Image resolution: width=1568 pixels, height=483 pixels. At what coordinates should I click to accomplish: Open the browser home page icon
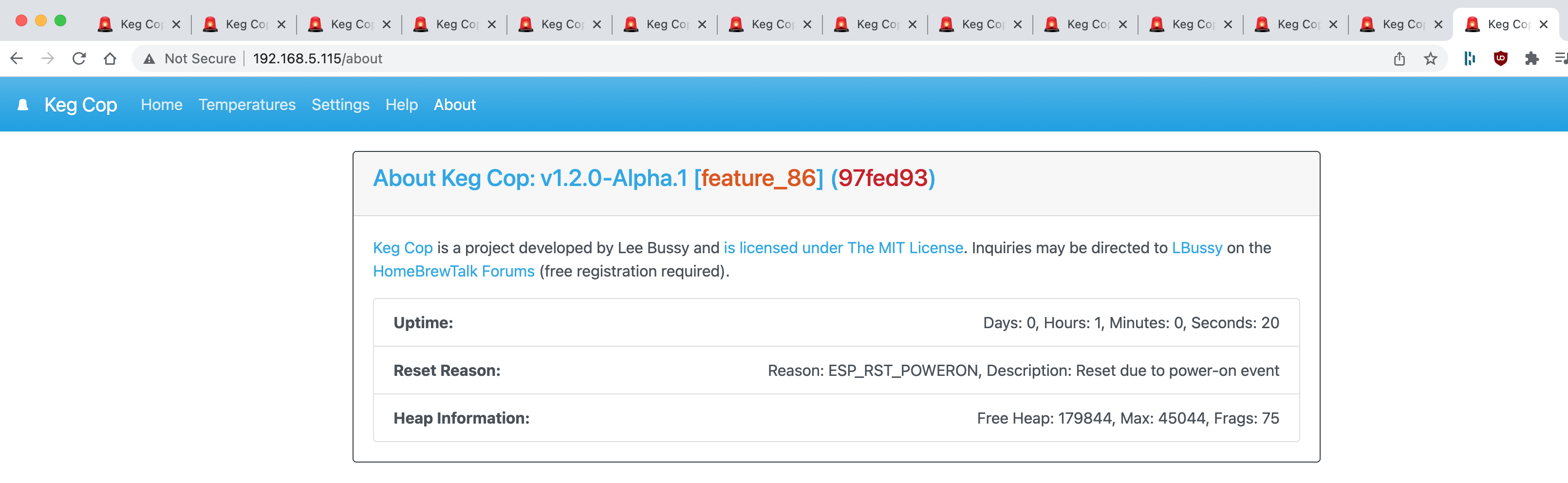pyautogui.click(x=110, y=58)
